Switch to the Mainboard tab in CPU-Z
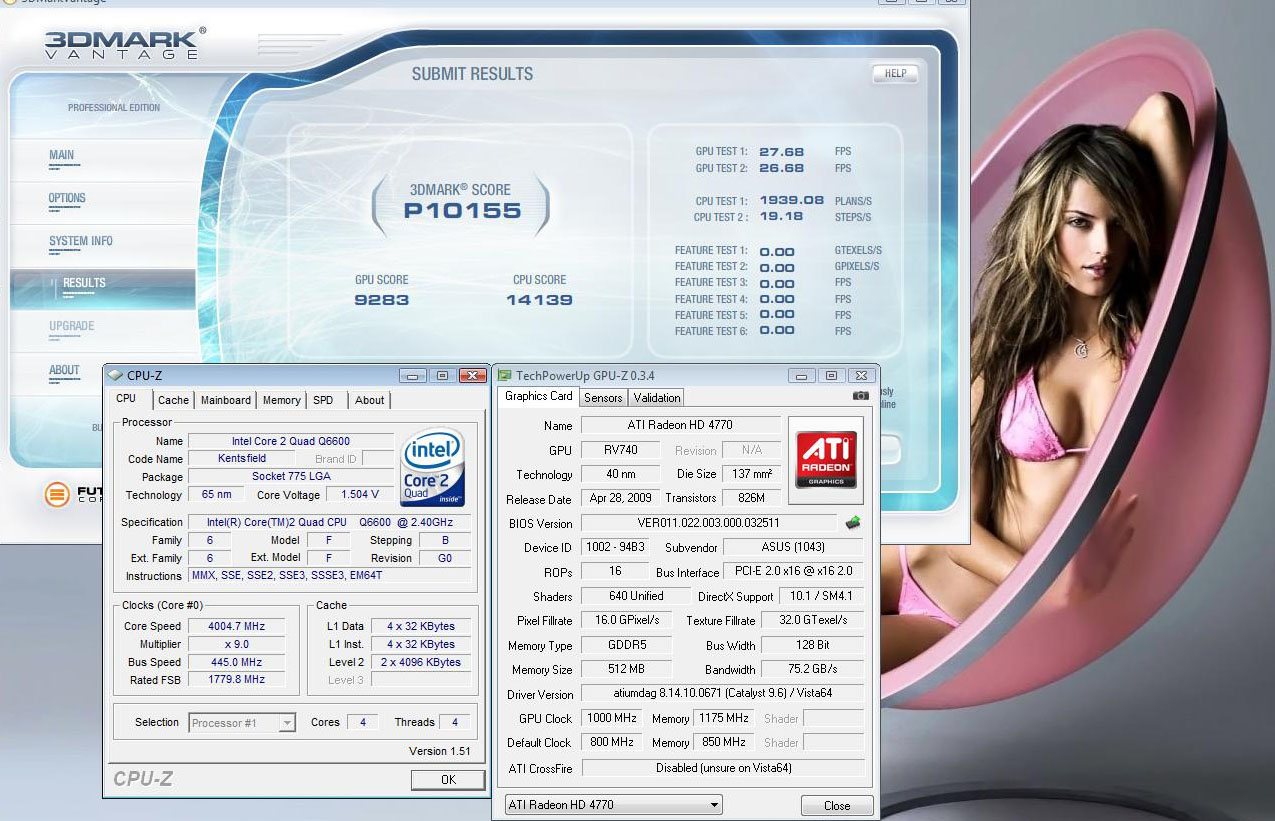Viewport: 1275px width, 821px height. tap(226, 400)
